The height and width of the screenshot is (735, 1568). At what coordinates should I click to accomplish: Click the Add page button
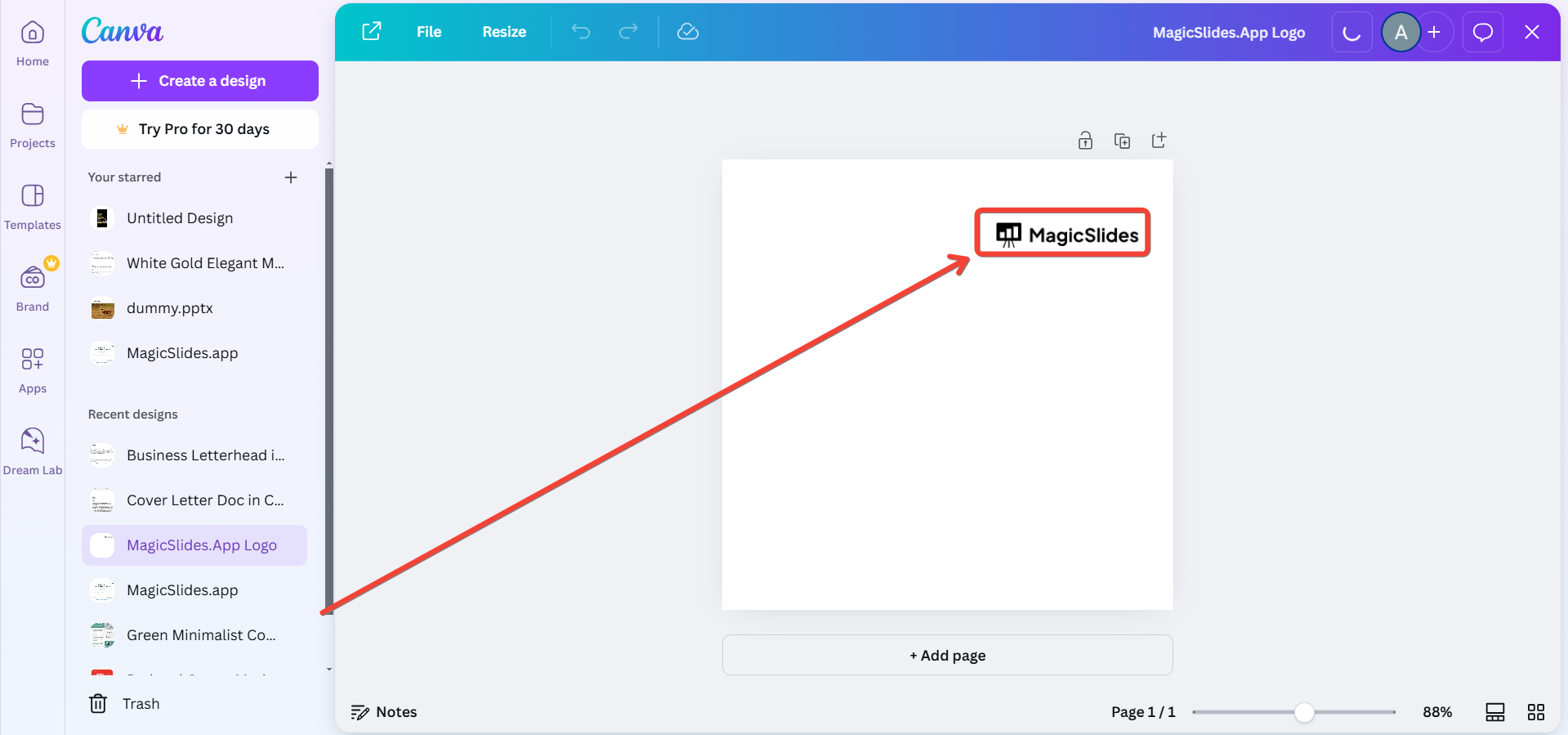(x=948, y=655)
